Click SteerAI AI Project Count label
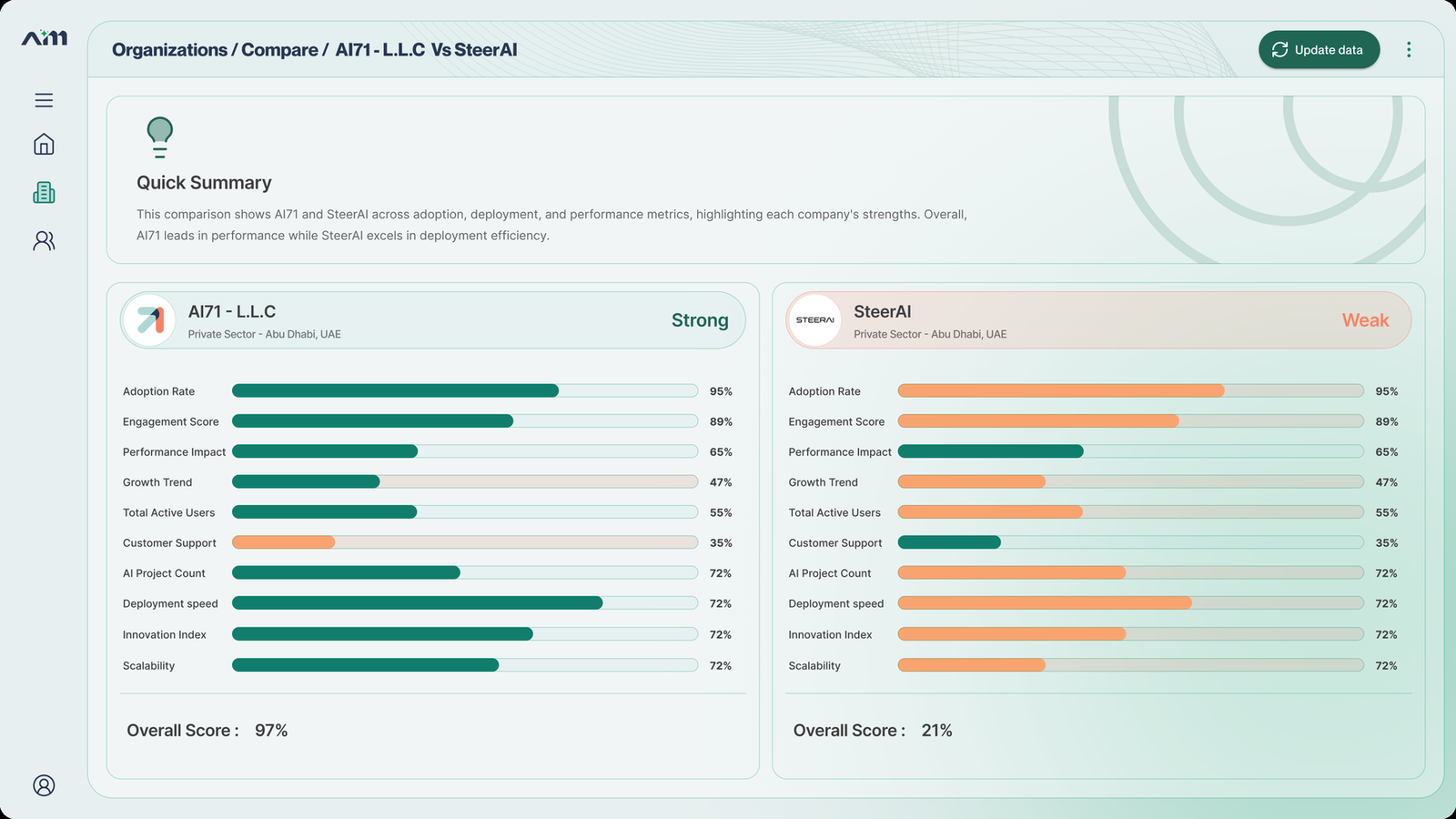1456x819 pixels. point(830,573)
